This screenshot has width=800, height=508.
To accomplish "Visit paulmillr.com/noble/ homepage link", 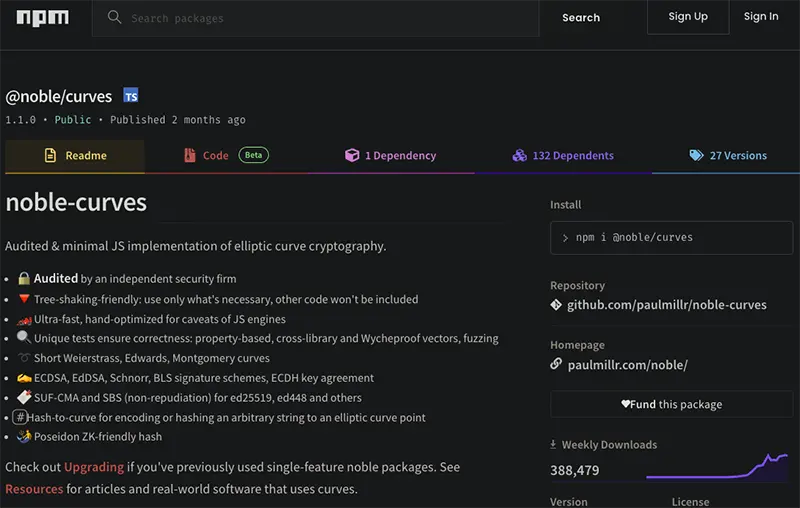I will (x=628, y=365).
